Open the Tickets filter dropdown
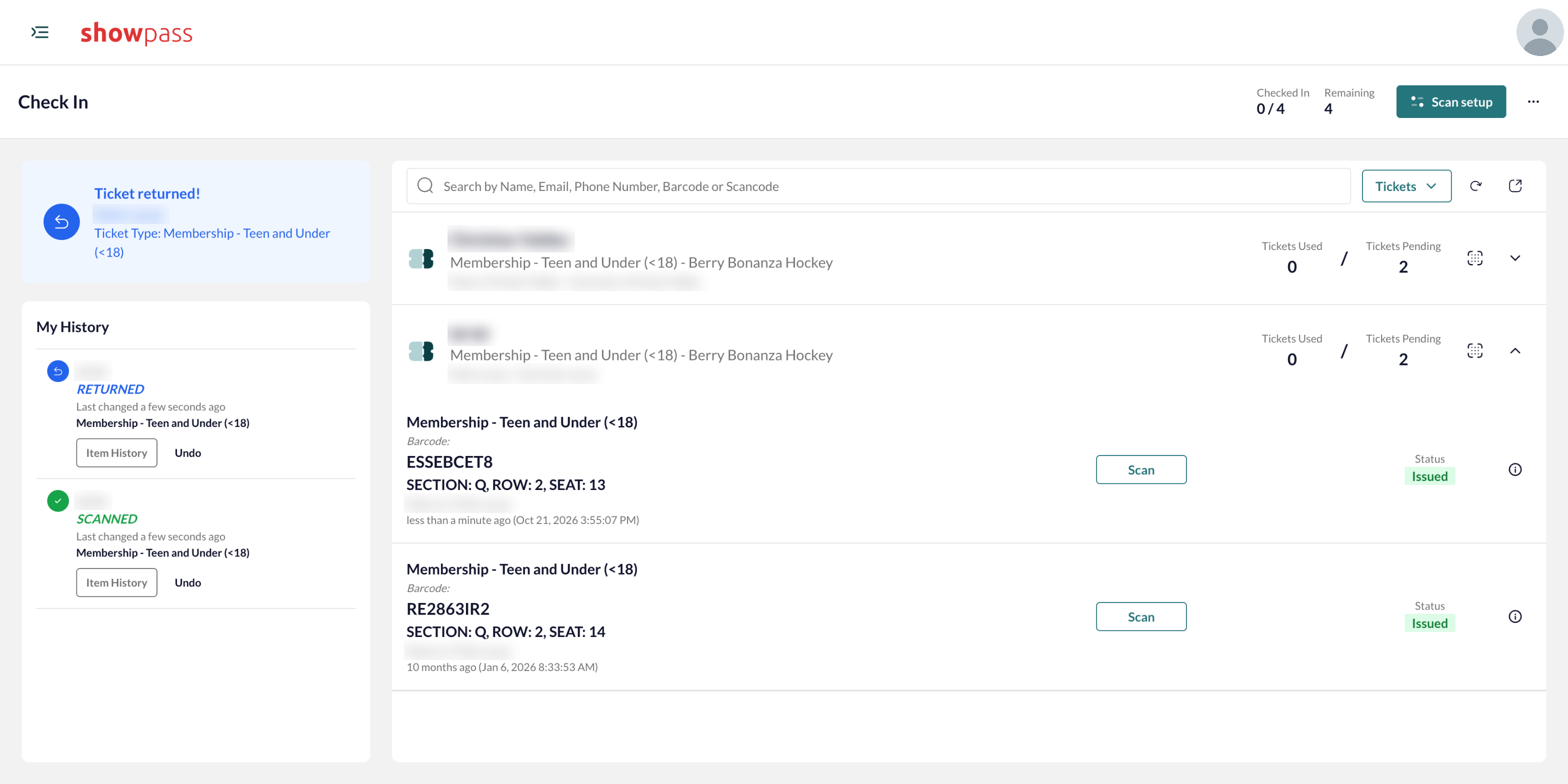The height and width of the screenshot is (784, 1568). 1406,186
